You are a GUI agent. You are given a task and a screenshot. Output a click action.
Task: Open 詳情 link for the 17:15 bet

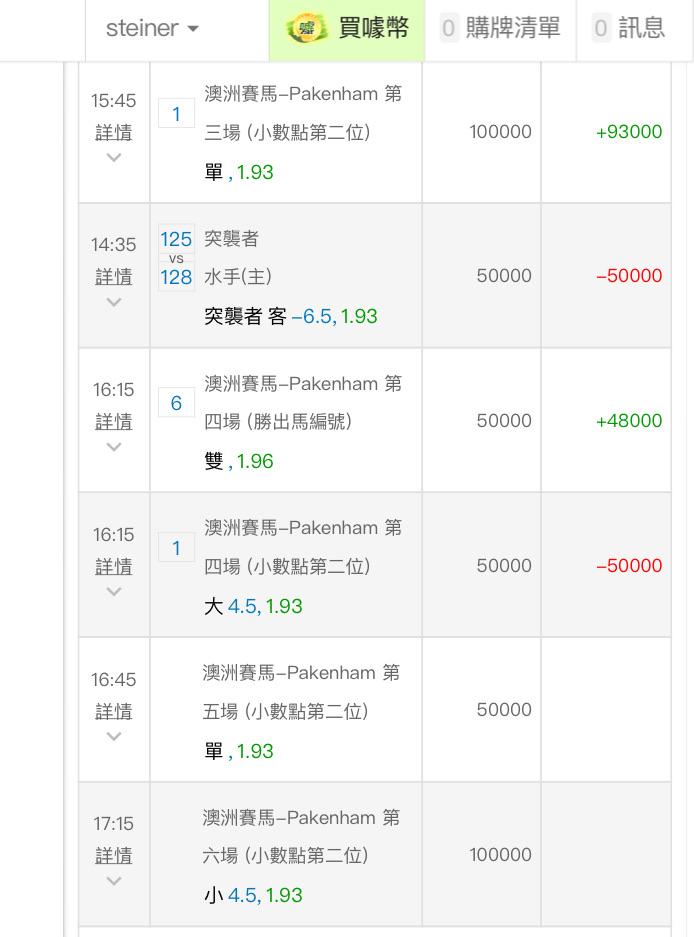pos(114,856)
